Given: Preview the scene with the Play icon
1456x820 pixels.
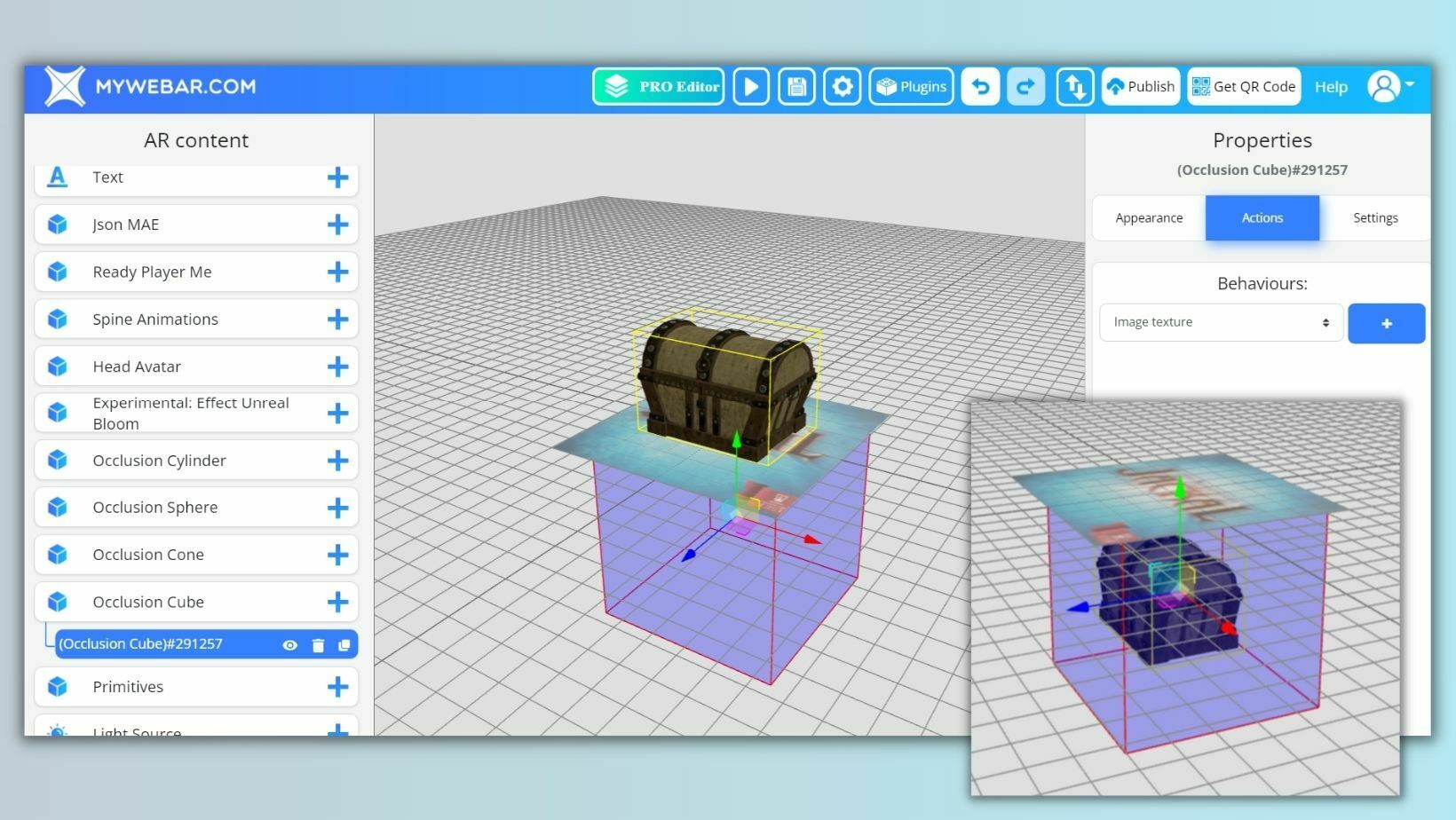Looking at the screenshot, I should point(750,86).
